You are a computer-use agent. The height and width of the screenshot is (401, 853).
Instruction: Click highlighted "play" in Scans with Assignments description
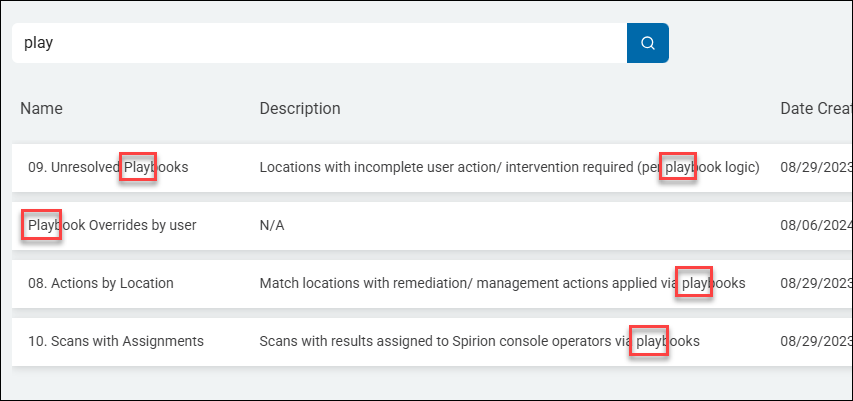pyautogui.click(x=650, y=341)
